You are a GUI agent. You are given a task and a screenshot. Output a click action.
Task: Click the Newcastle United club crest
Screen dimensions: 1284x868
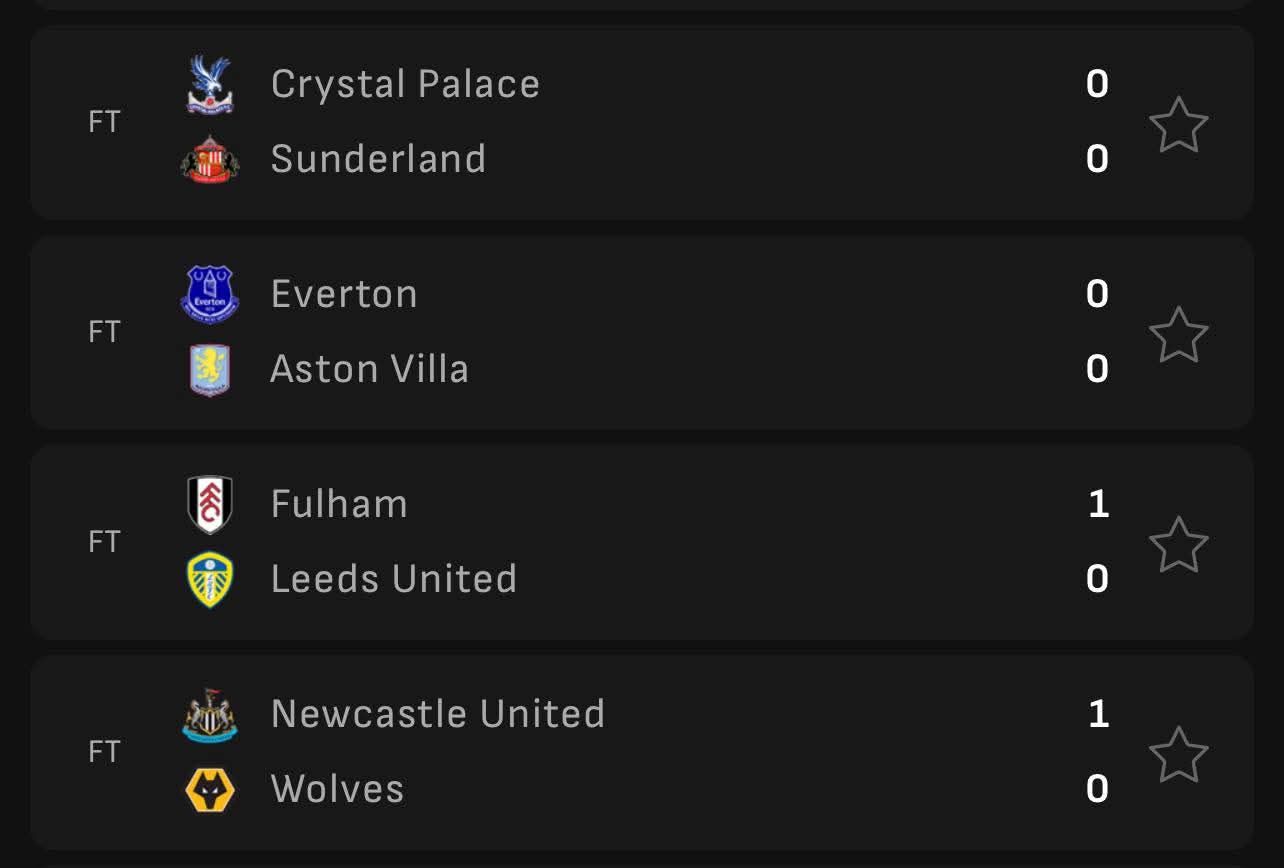(x=210, y=716)
